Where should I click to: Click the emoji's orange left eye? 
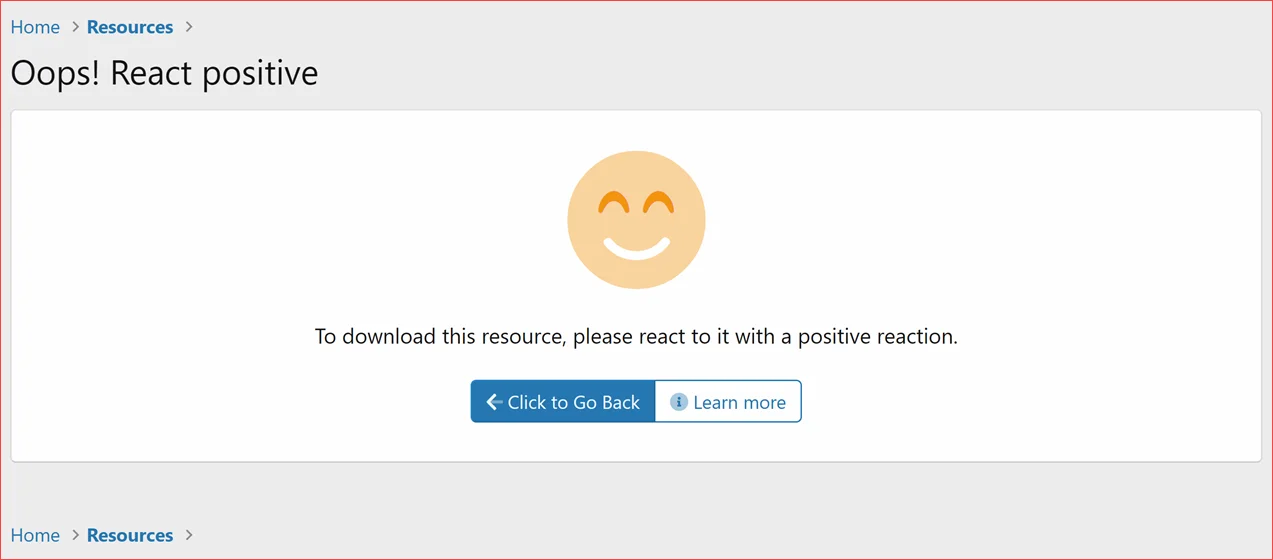613,205
